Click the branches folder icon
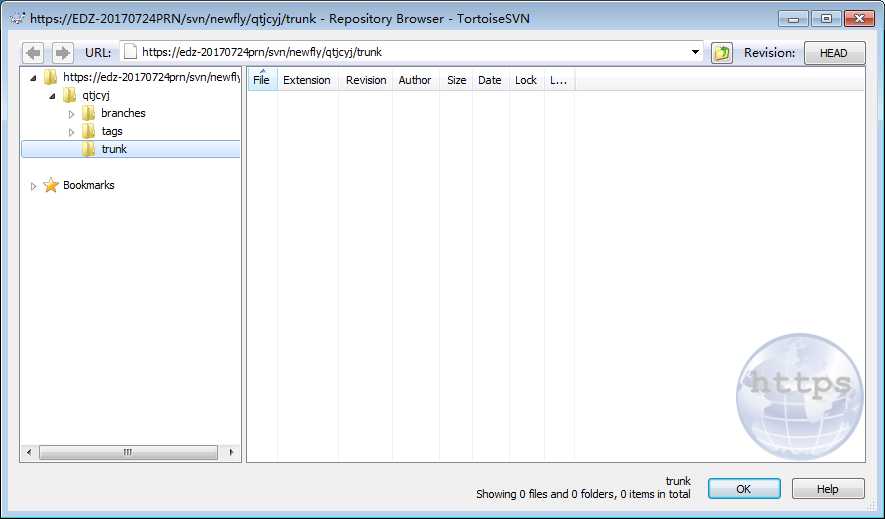 [x=88, y=113]
